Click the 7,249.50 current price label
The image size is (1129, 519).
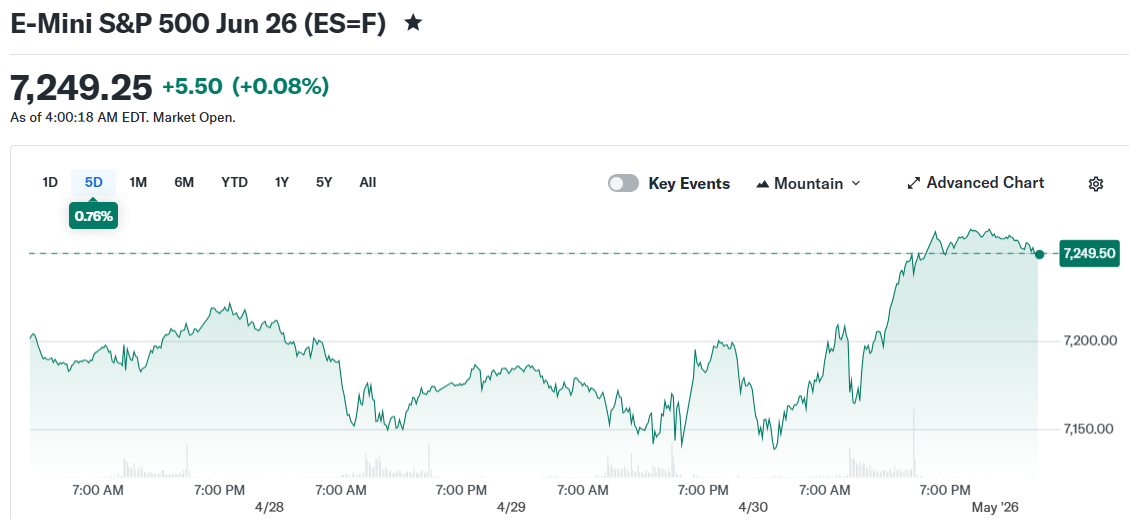pyautogui.click(x=1089, y=253)
